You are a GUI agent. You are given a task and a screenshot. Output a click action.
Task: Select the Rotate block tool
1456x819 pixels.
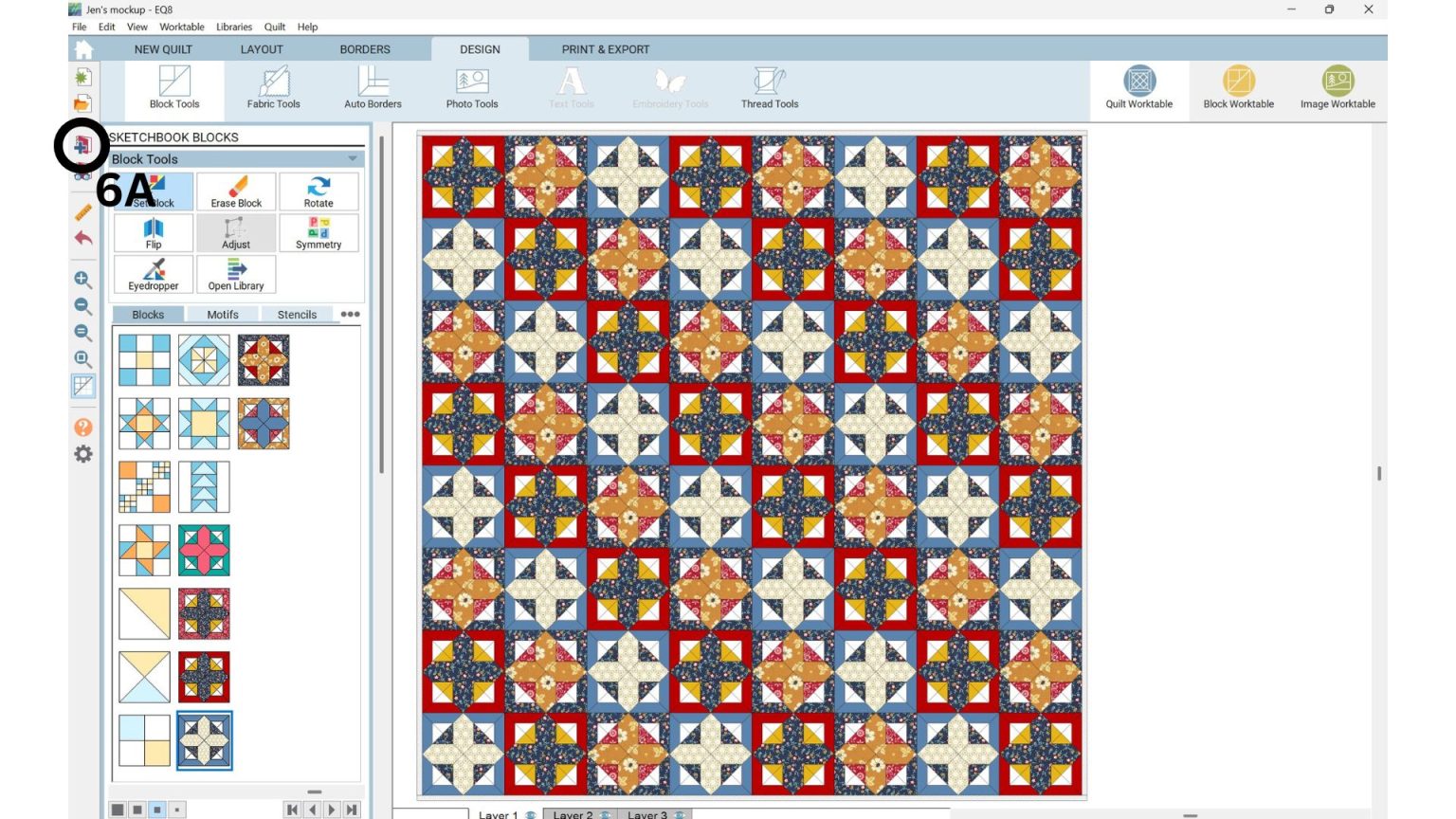click(x=318, y=191)
